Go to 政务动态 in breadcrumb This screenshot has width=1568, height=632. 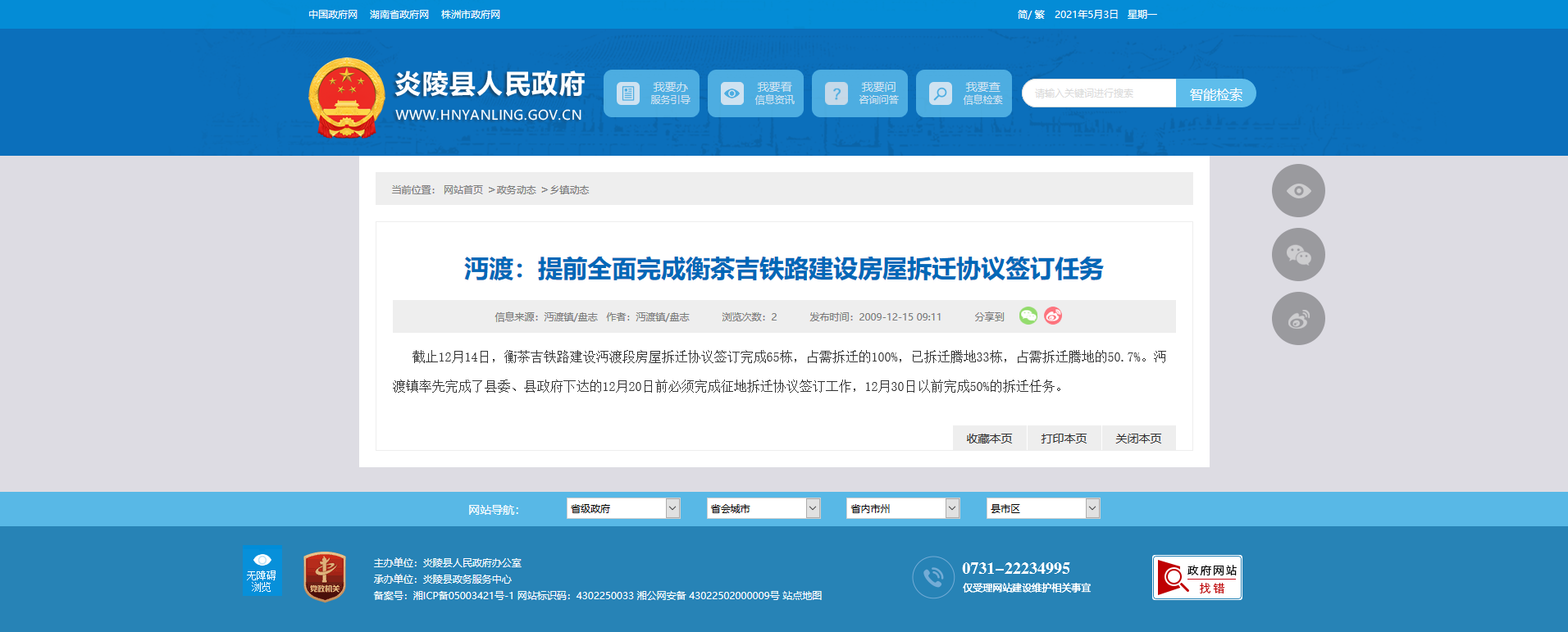click(516, 190)
